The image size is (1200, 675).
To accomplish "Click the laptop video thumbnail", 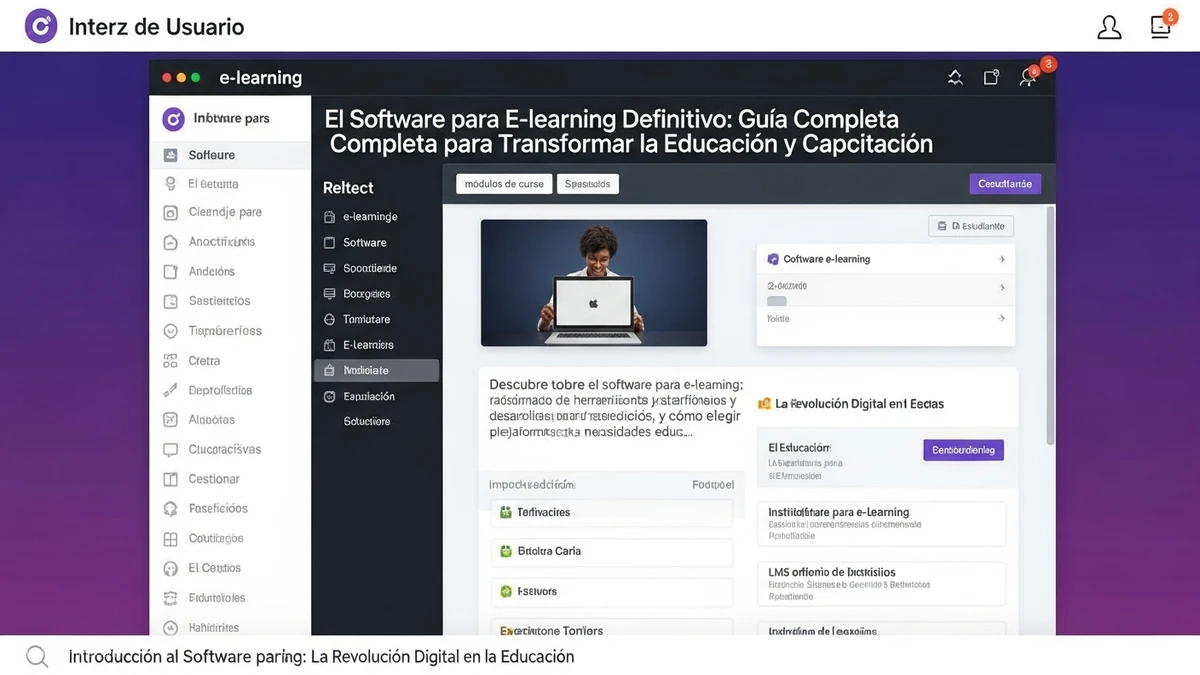I will [x=594, y=283].
